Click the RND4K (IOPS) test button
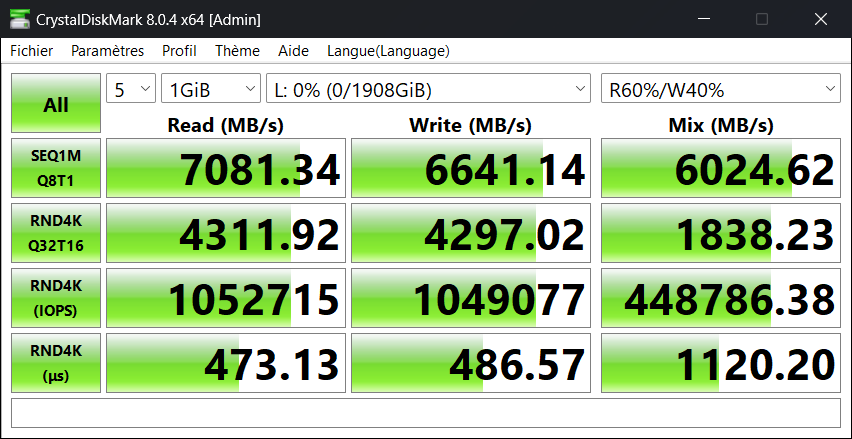852x439 pixels. [56, 298]
